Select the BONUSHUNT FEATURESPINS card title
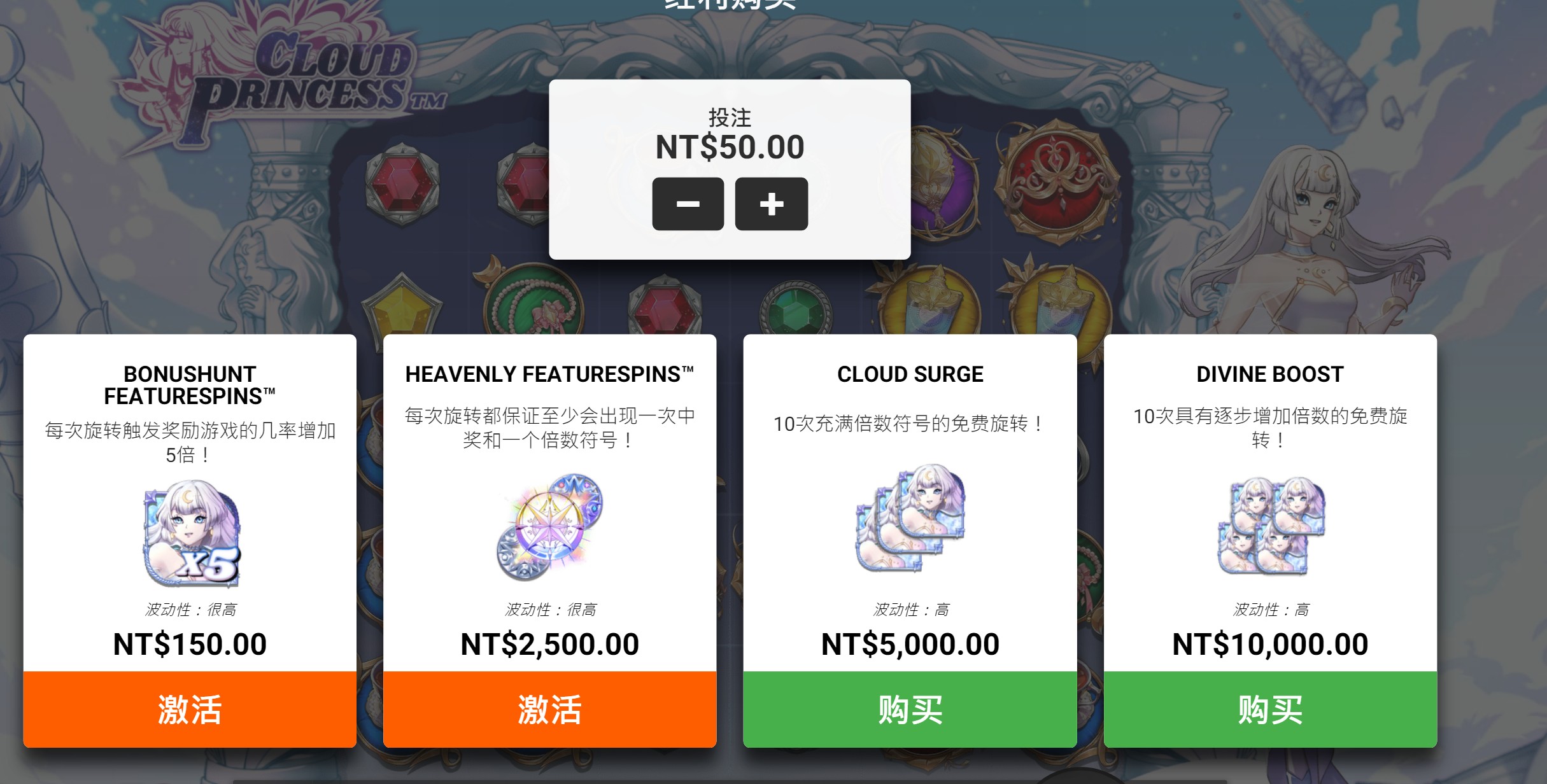Image resolution: width=1547 pixels, height=784 pixels. click(190, 385)
